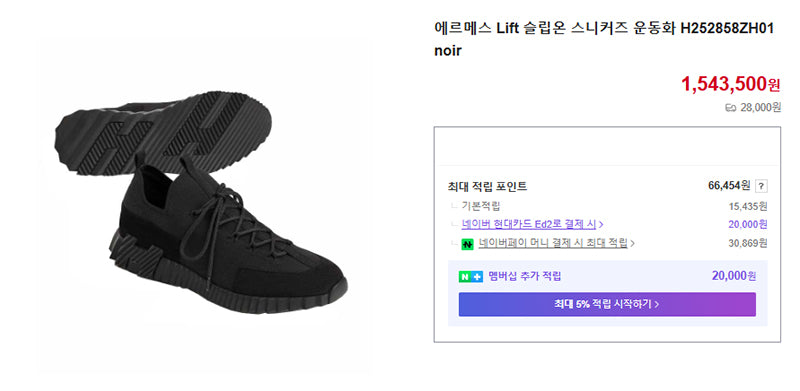Screen dimensions: 800x391
Task: Click the 66,454원 total points amount
Action: point(729,186)
